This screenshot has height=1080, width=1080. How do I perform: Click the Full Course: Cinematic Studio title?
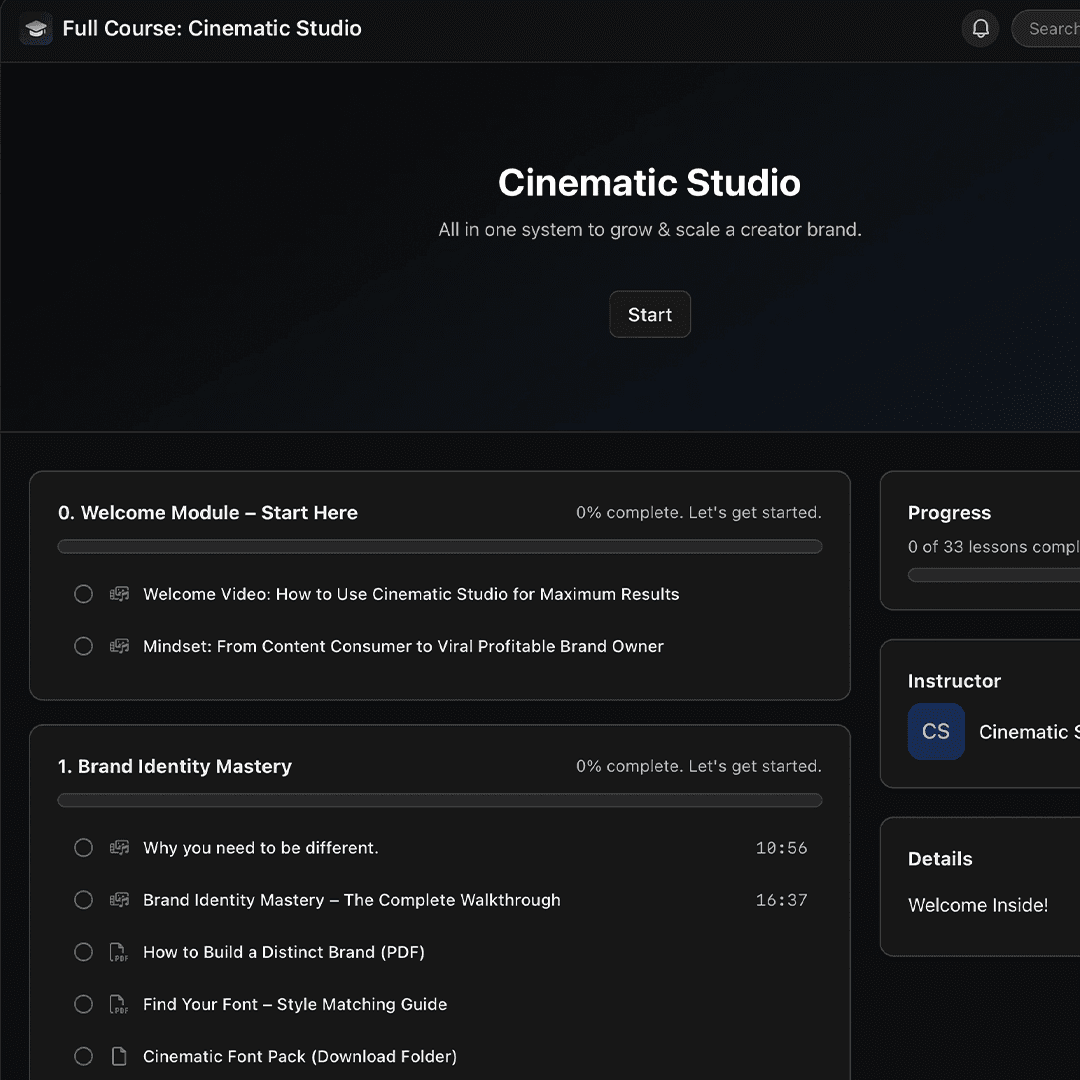click(x=212, y=28)
